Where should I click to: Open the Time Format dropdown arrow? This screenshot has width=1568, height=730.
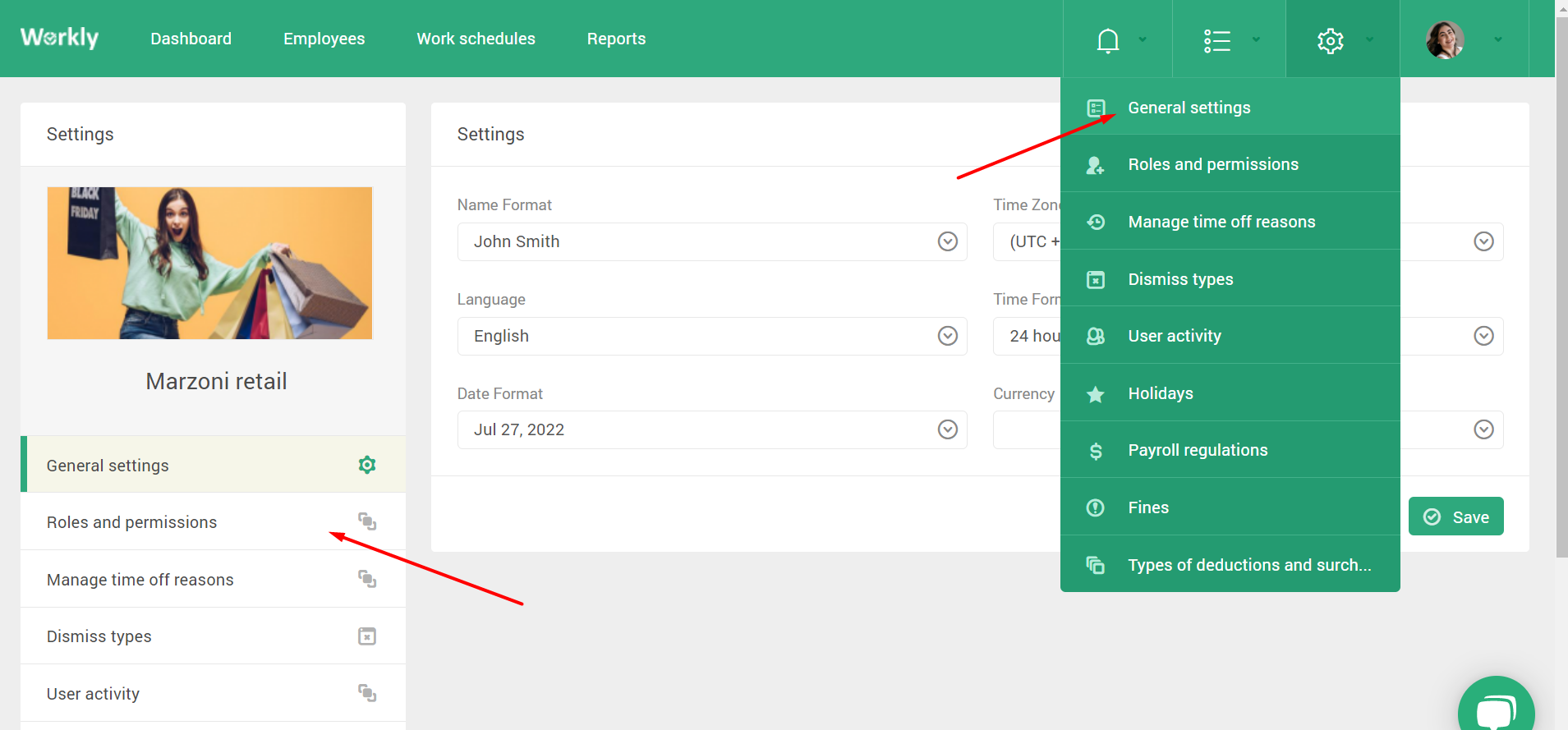[1483, 336]
